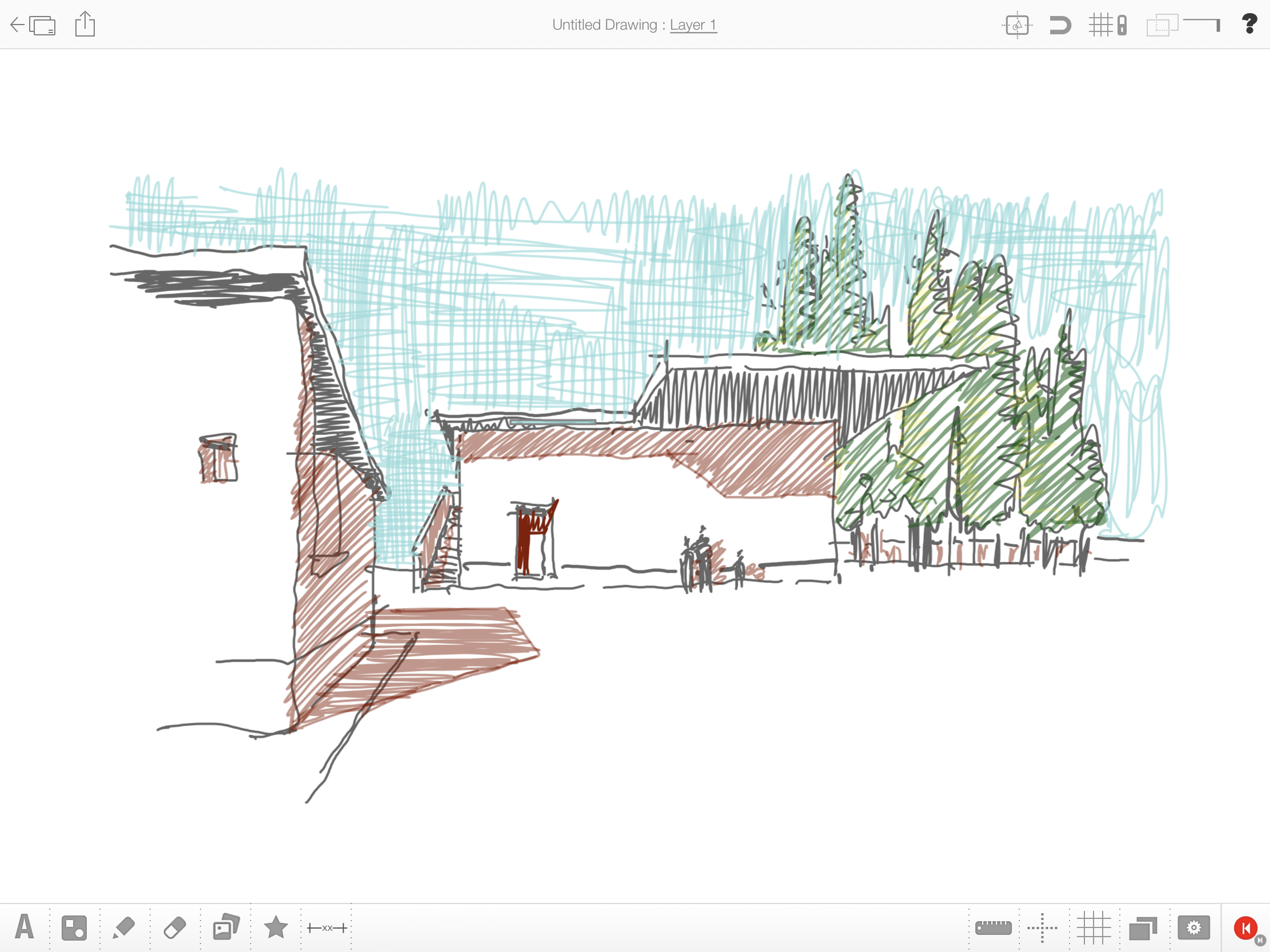Open the grid lock options
Screen dimensions: 1270x952
click(1108, 25)
